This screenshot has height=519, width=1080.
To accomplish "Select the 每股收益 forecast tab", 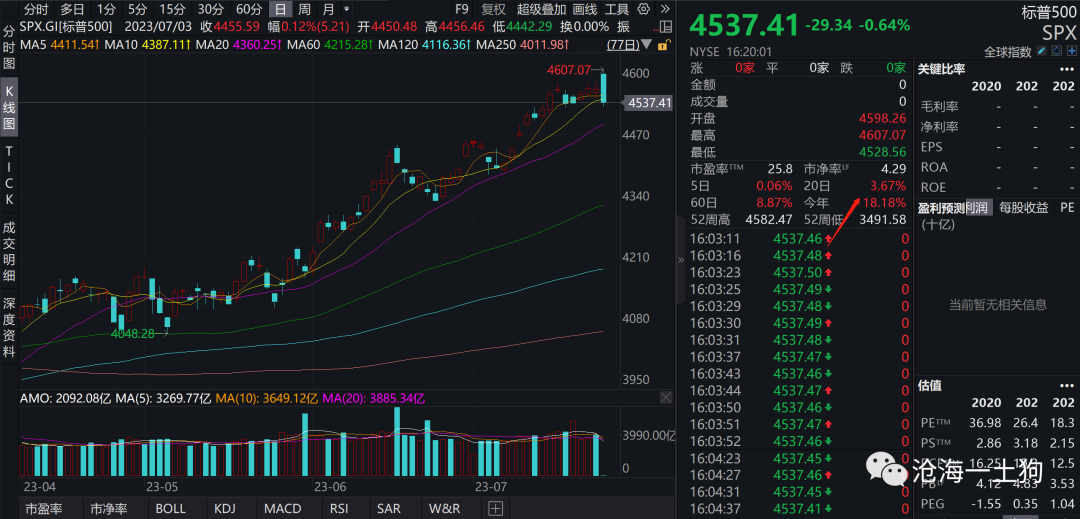I will (x=1024, y=207).
